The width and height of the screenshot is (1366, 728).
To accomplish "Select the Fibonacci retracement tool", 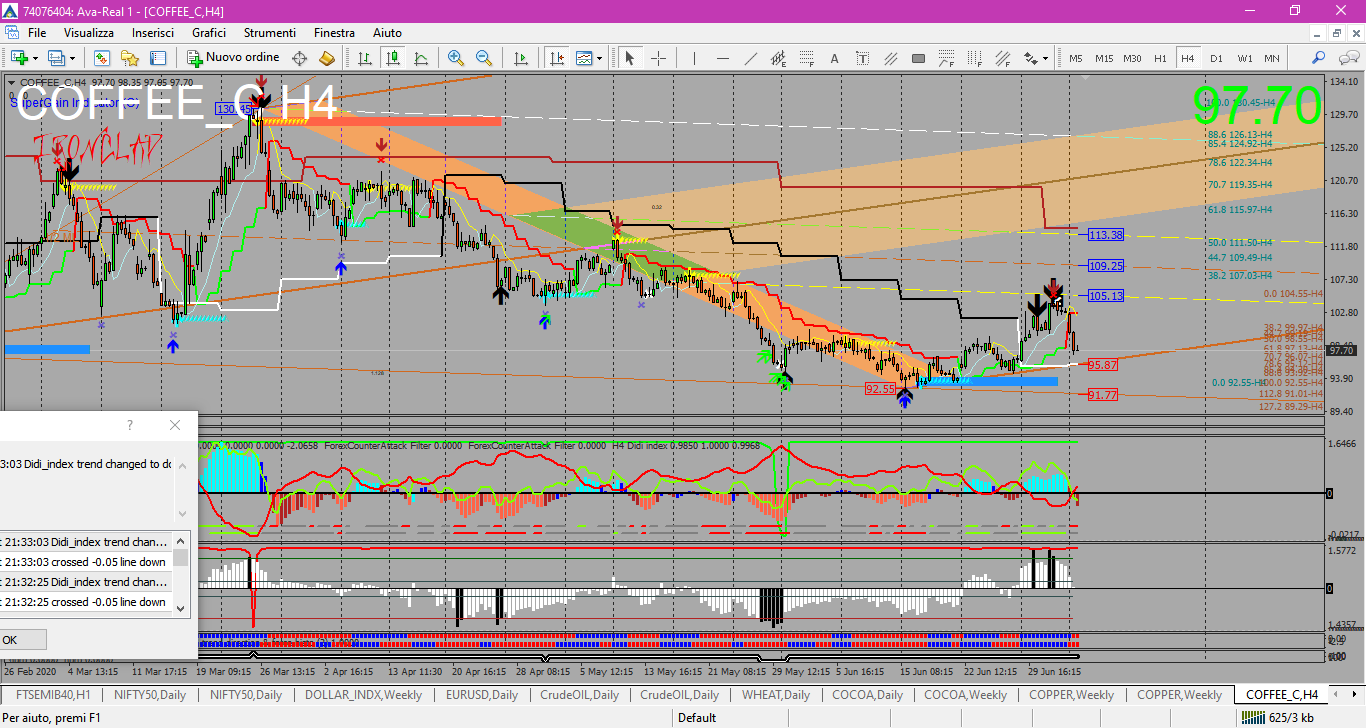I will (807, 58).
